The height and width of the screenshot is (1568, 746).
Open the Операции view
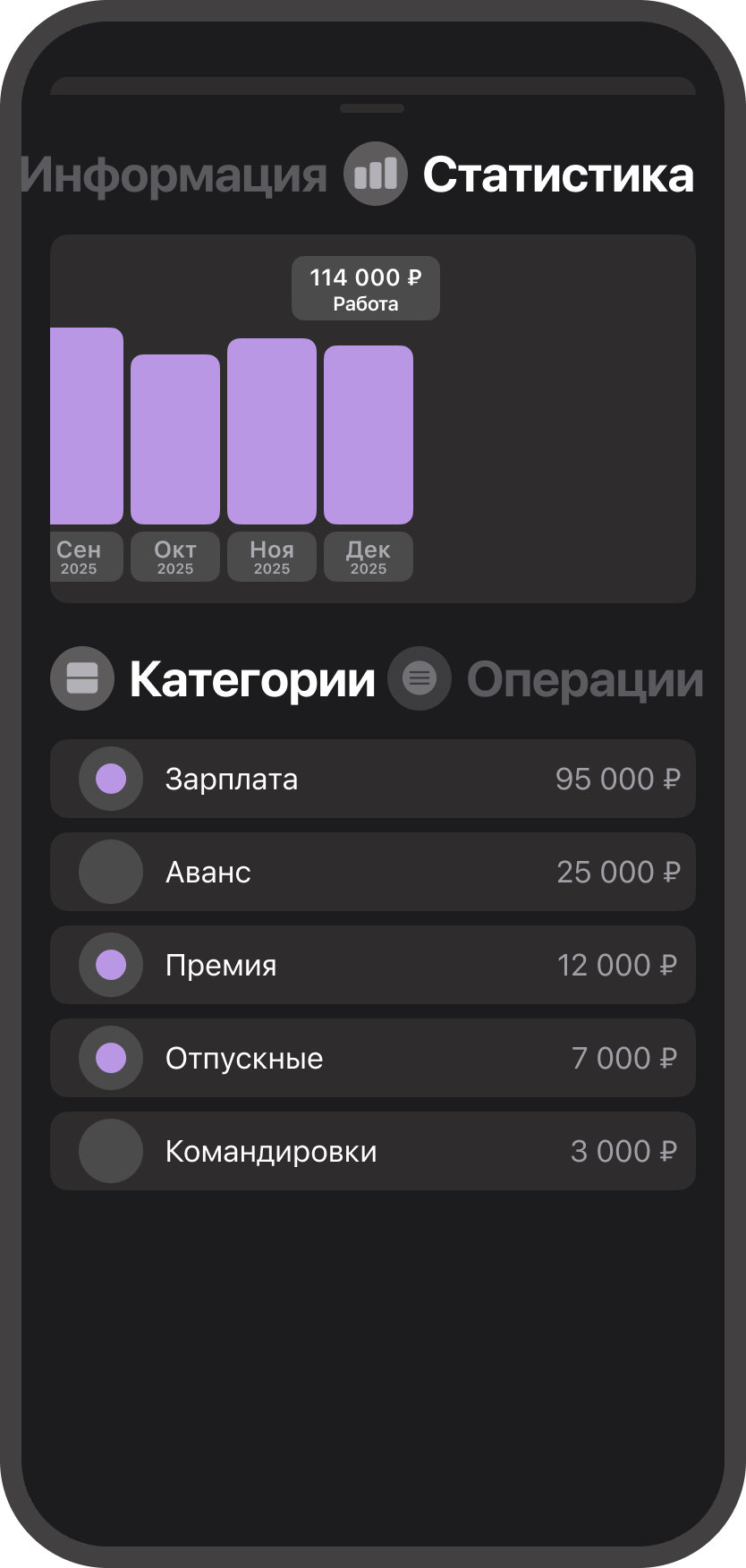586,678
